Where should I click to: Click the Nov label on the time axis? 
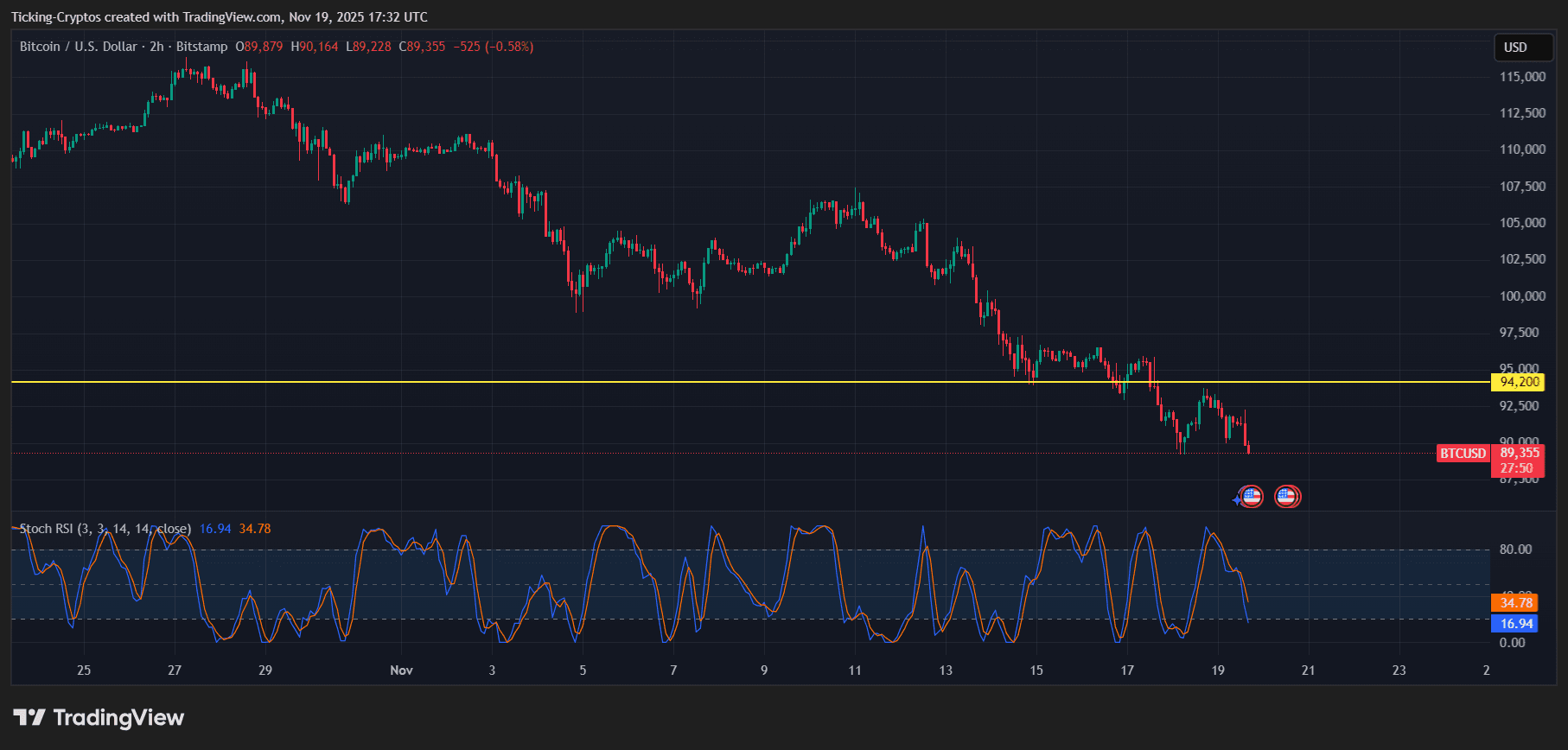click(x=401, y=671)
